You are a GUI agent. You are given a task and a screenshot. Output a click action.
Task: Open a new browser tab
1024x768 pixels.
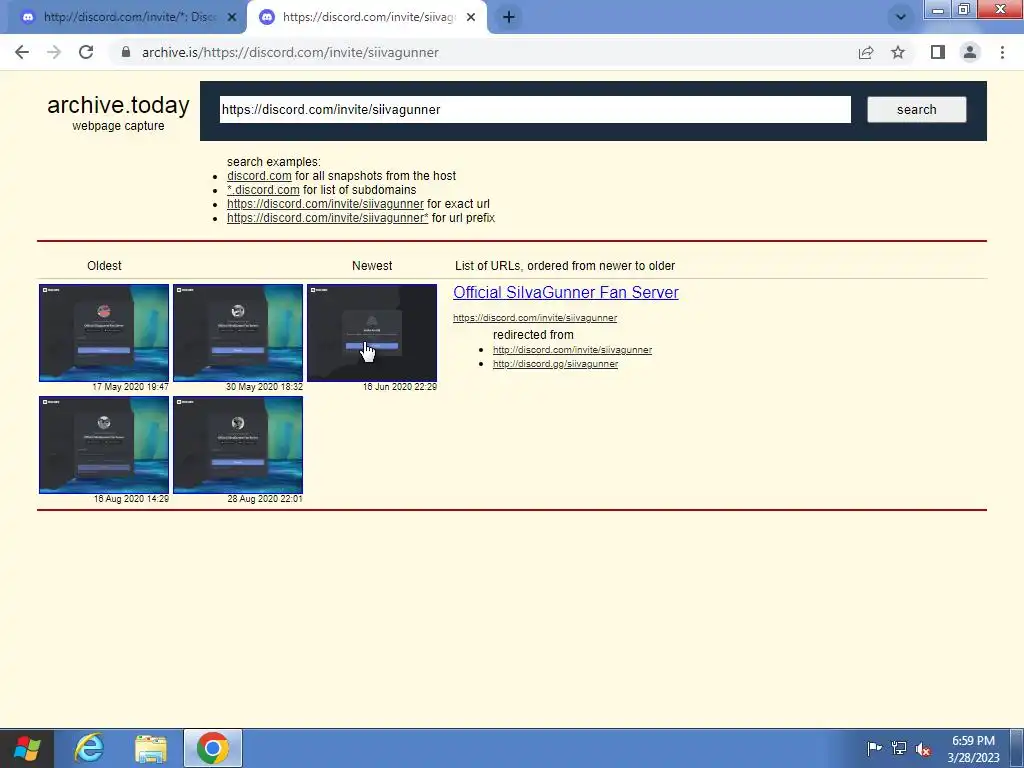(509, 18)
